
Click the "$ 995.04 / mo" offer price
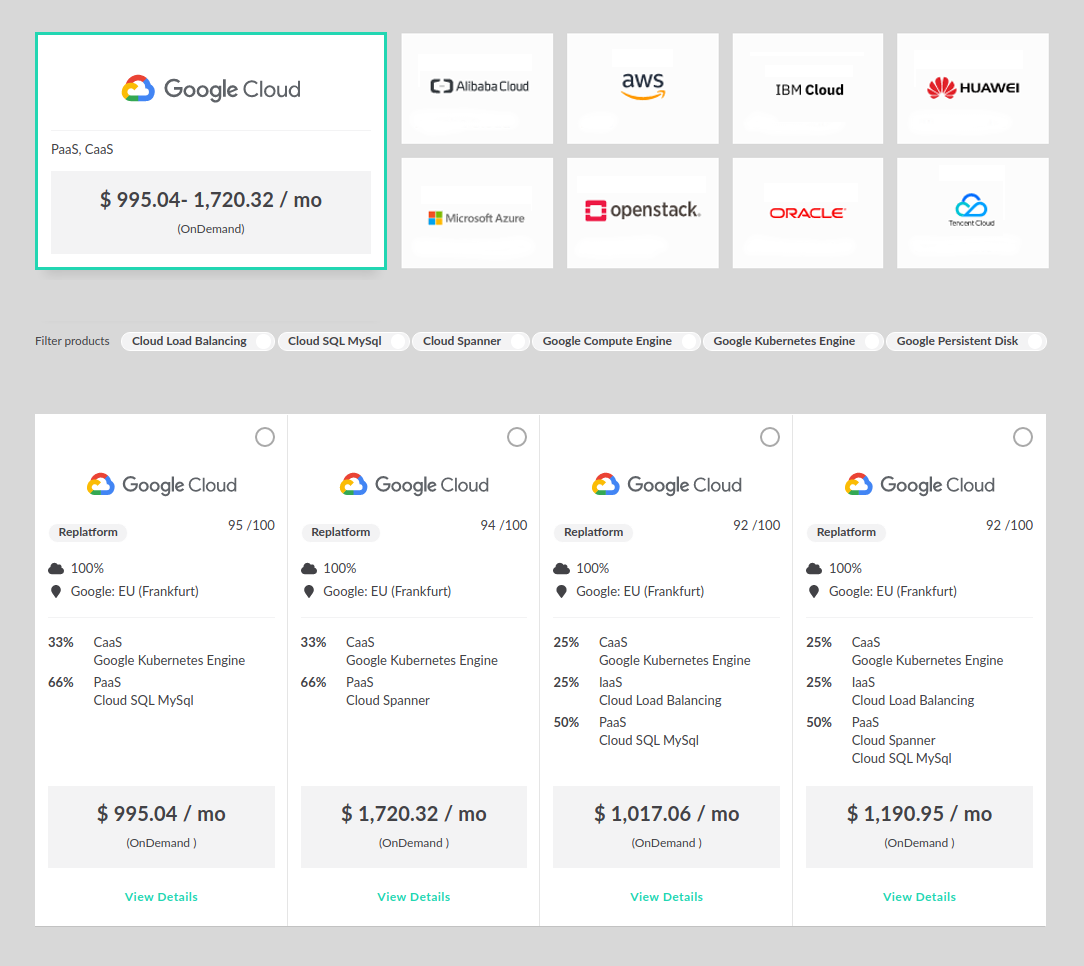click(x=161, y=814)
